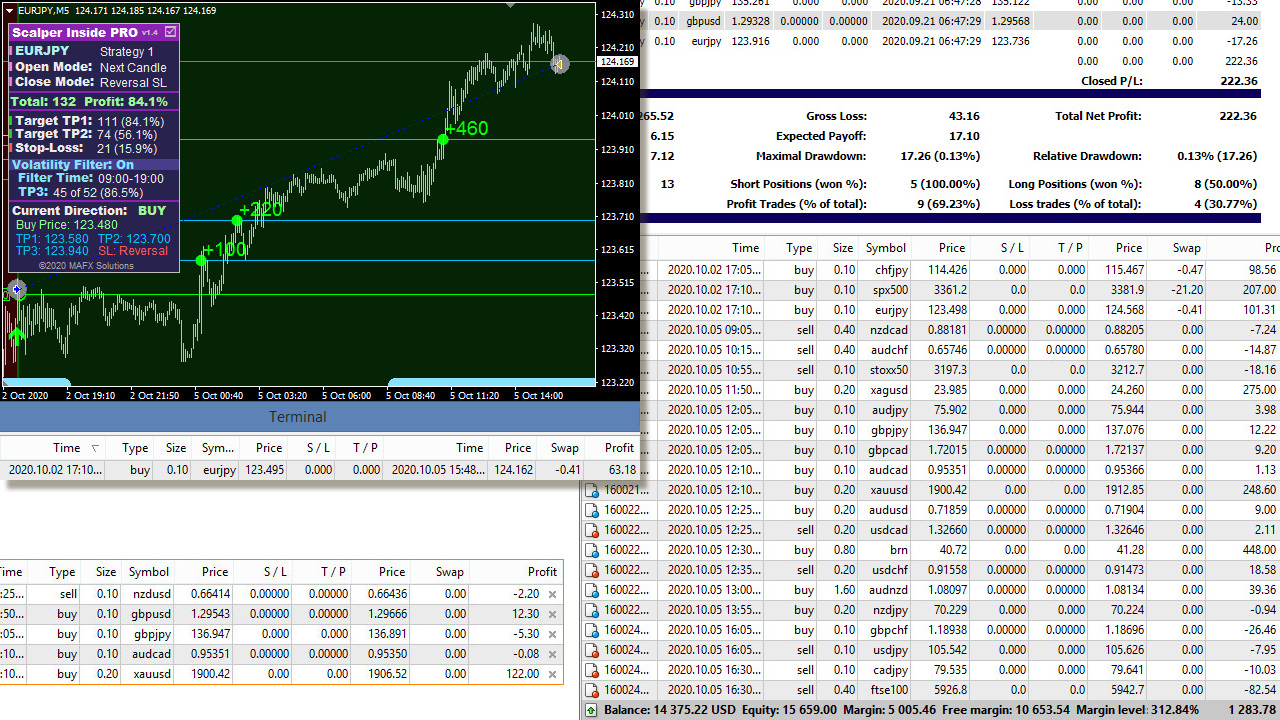
Task: Click the Strategy 1 label in the panel
Action: point(127,52)
